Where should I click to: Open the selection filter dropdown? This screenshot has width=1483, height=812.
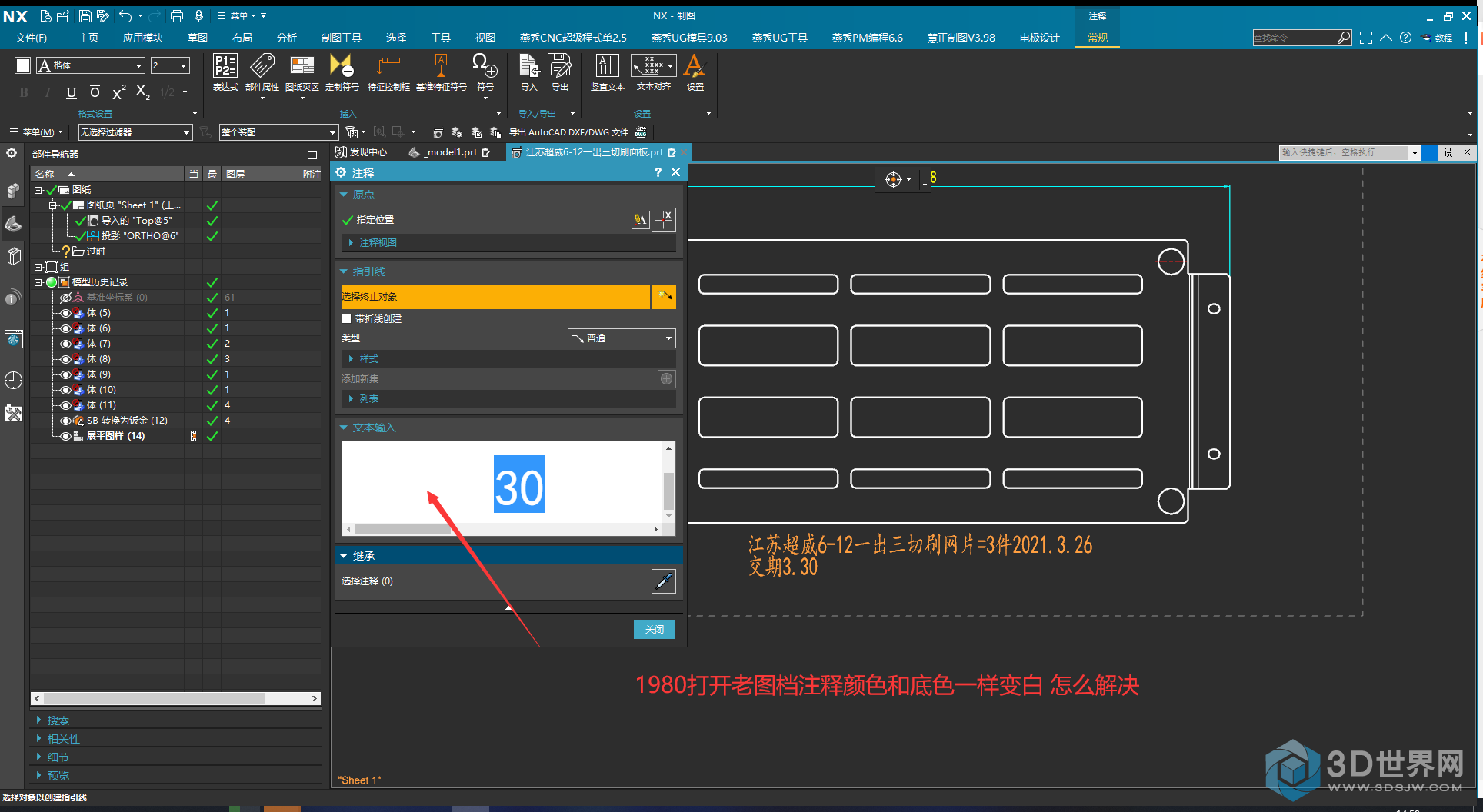(x=135, y=132)
